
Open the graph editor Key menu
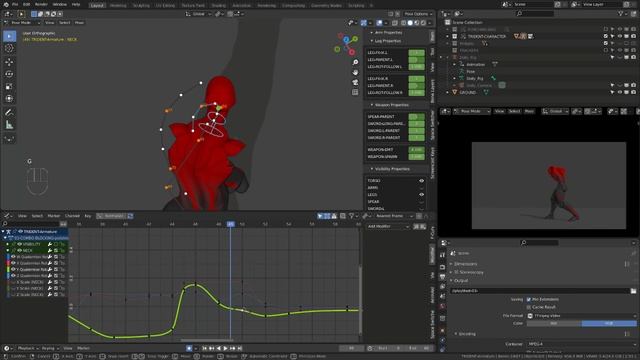pyautogui.click(x=88, y=216)
